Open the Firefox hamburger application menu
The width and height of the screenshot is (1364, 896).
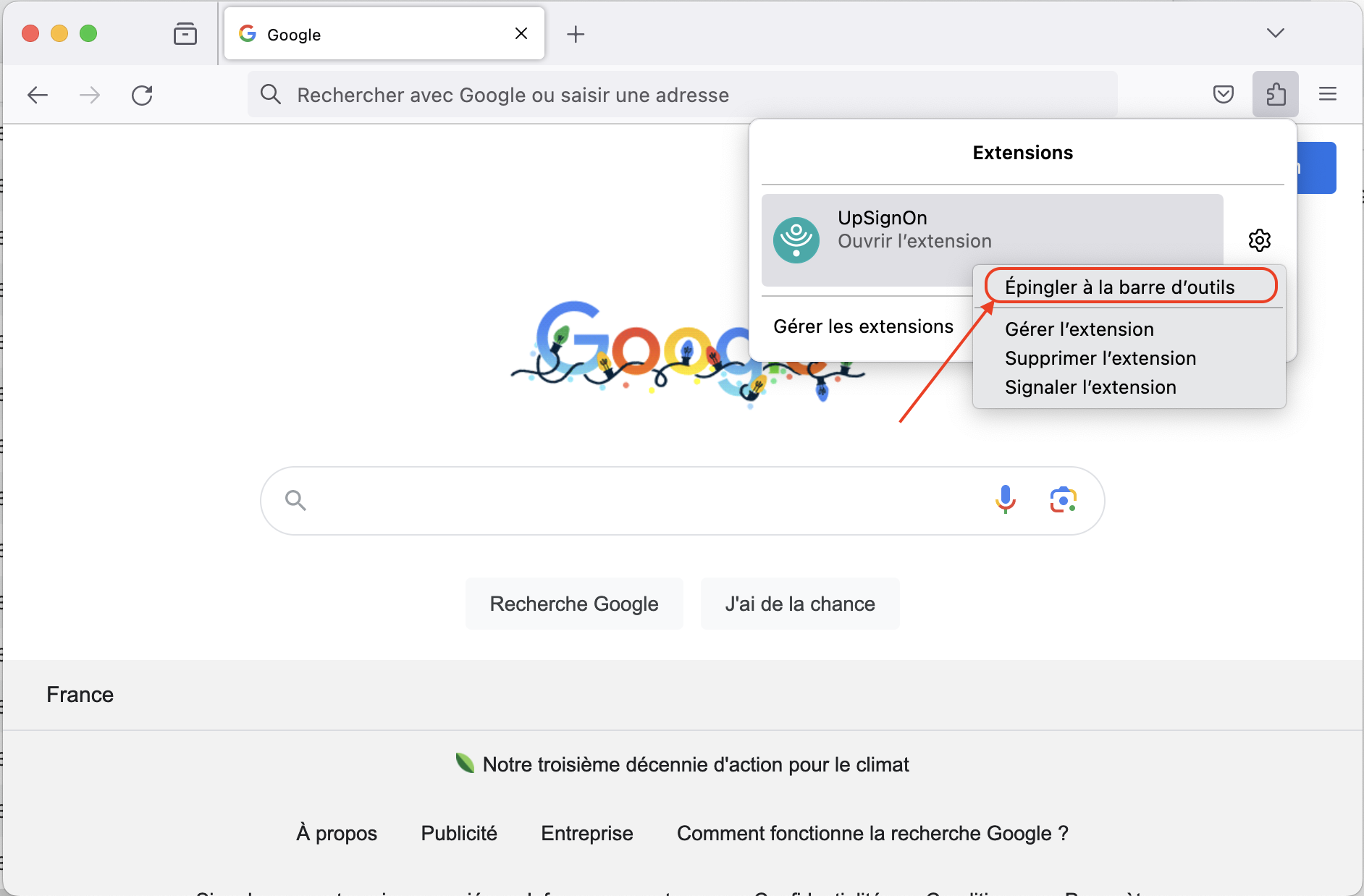(x=1327, y=94)
